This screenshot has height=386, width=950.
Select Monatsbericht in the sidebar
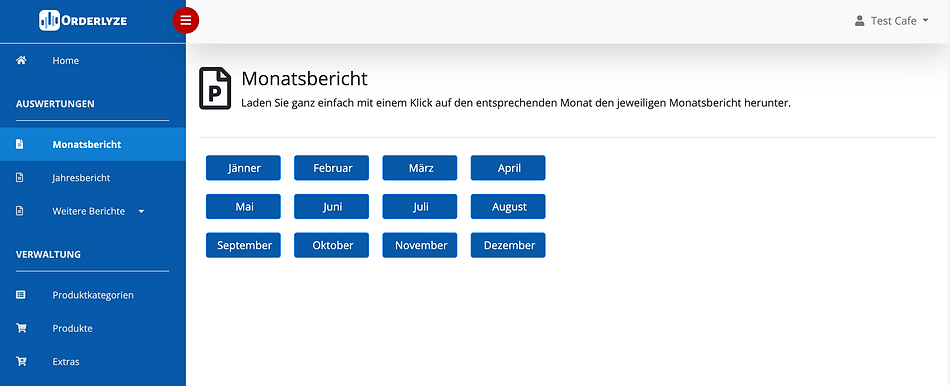click(93, 144)
